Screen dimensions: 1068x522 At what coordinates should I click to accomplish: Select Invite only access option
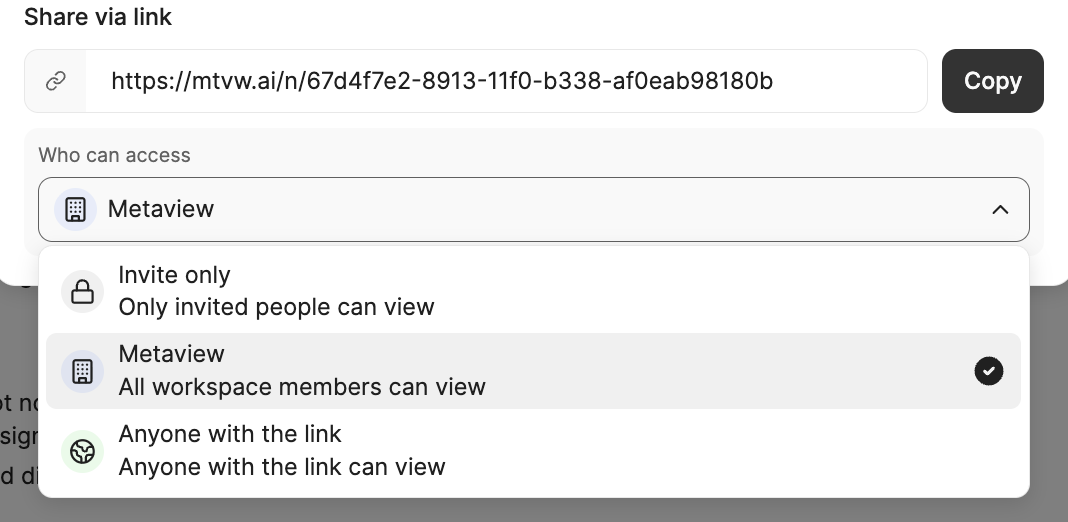click(533, 291)
